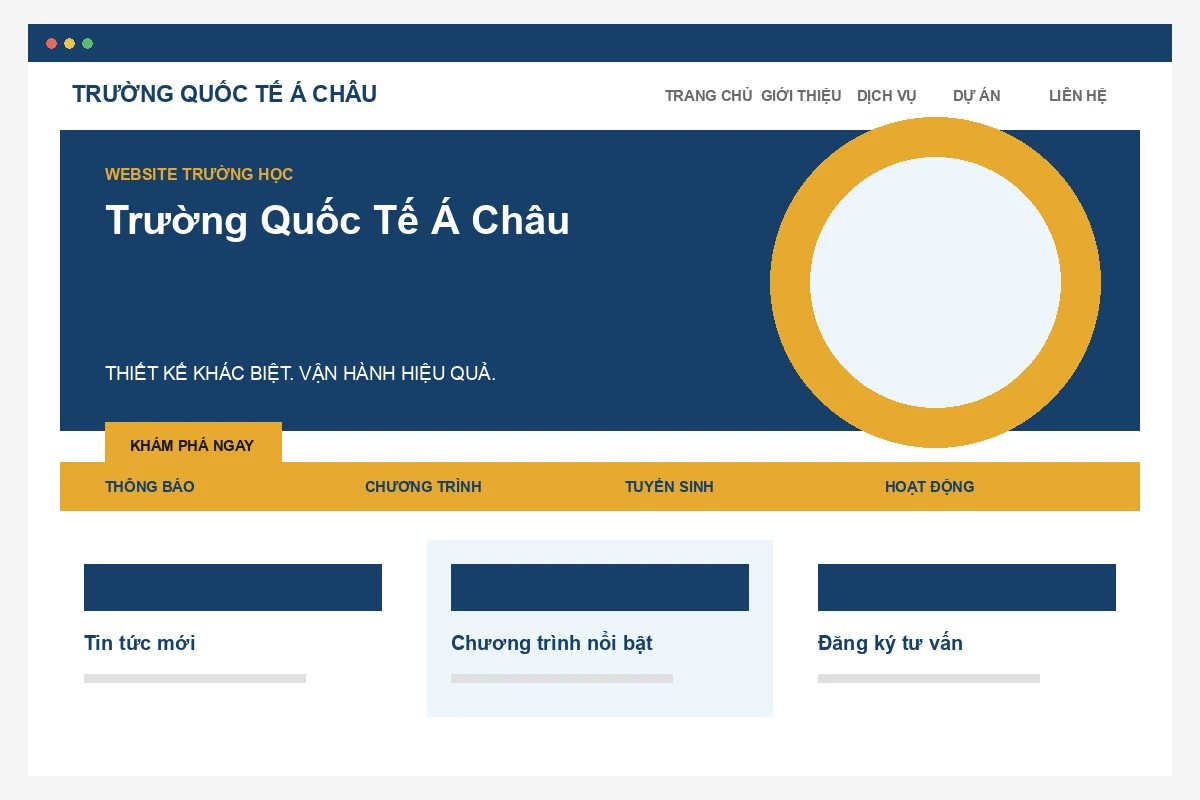
Task: Go to the GIỚI THIỆU page
Action: click(801, 96)
